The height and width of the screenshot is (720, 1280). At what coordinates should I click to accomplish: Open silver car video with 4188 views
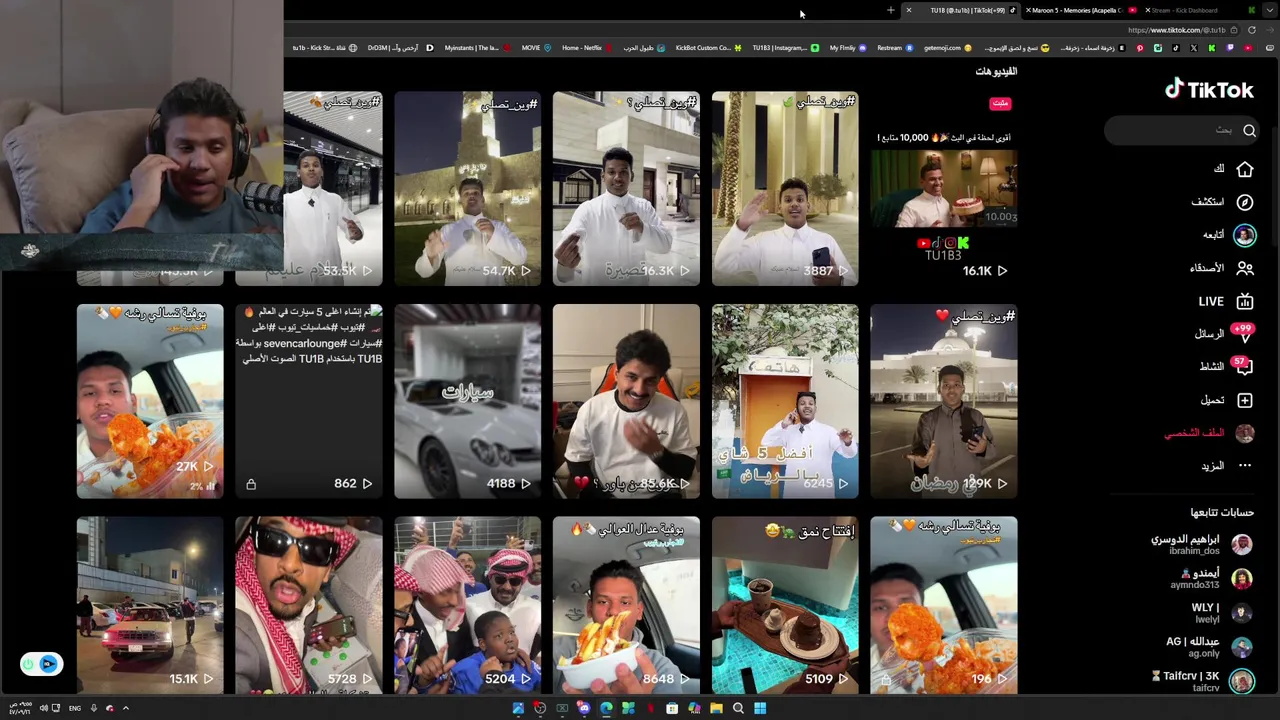[x=467, y=401]
